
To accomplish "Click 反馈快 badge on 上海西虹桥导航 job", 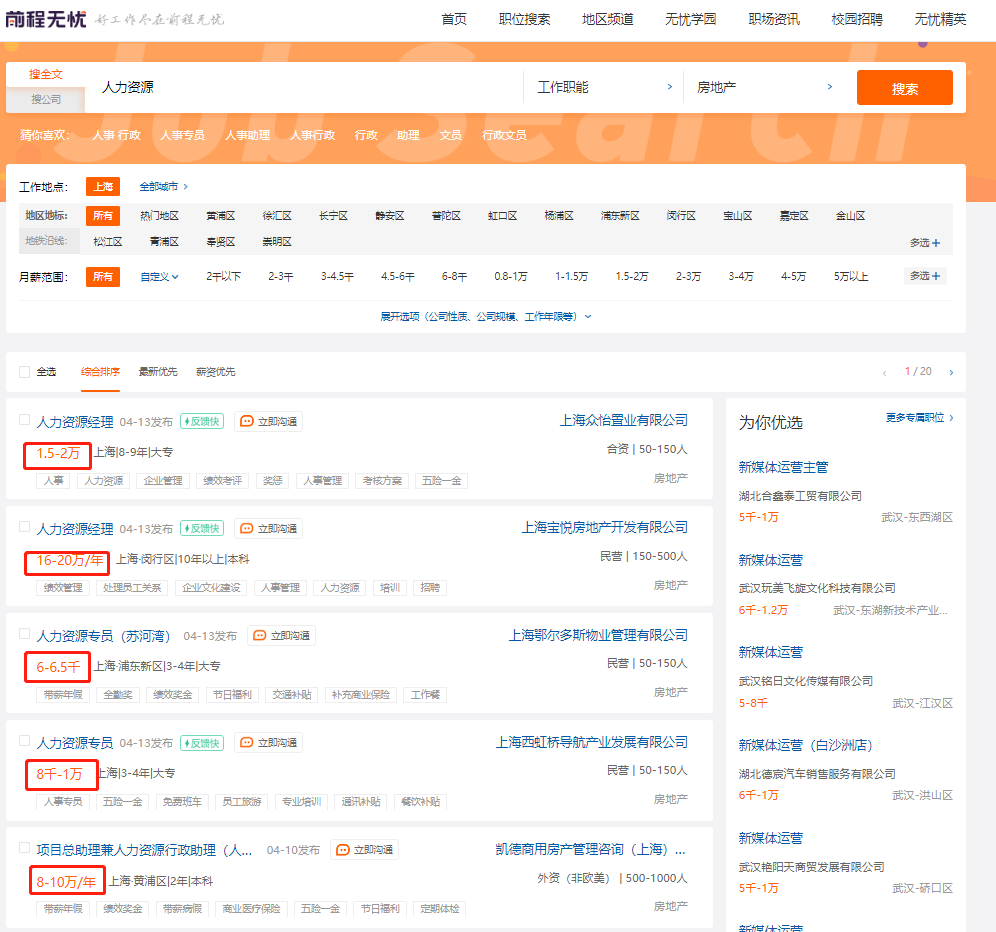I will pyautogui.click(x=202, y=743).
